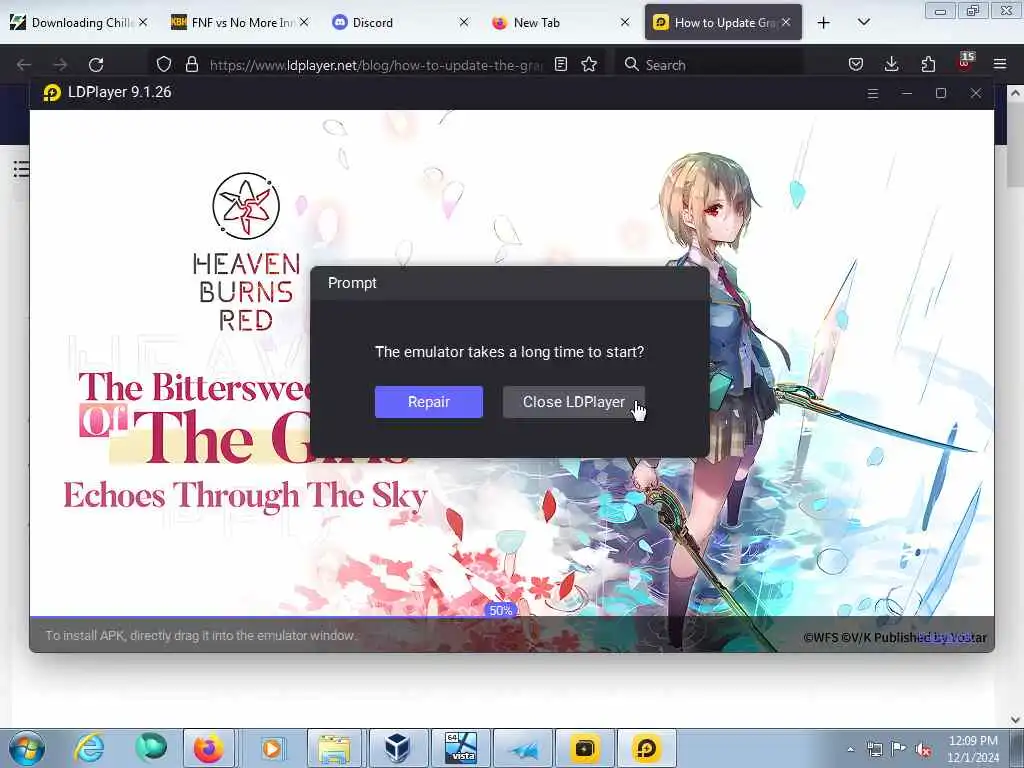Screen dimensions: 1024x768
Task: Click the Action Center flag tray icon
Action: [x=899, y=749]
